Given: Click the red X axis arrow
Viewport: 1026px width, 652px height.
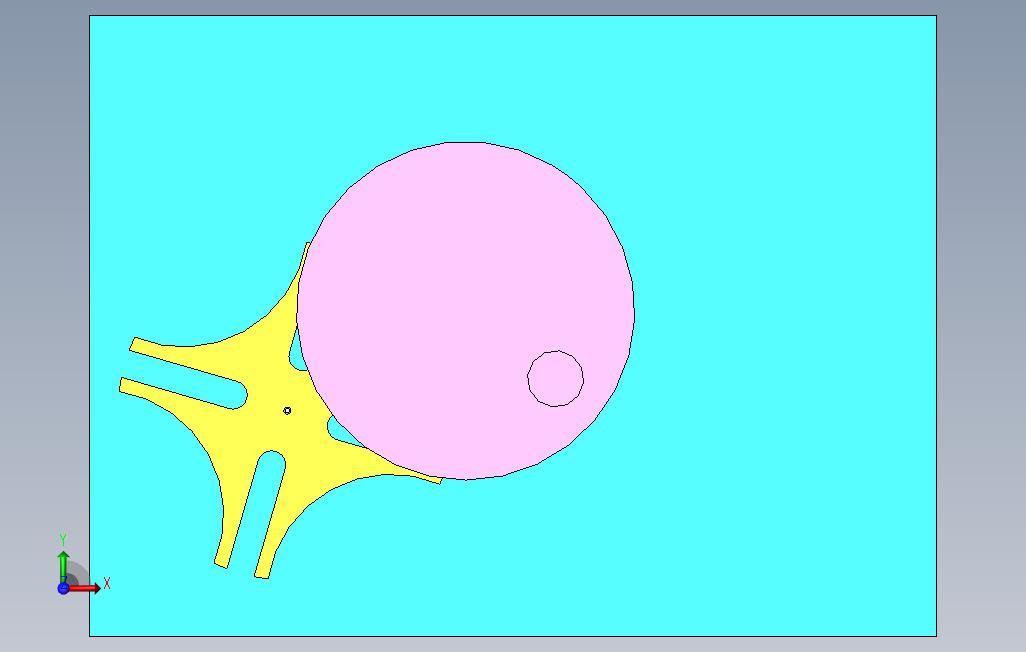Looking at the screenshot, I should (85, 588).
